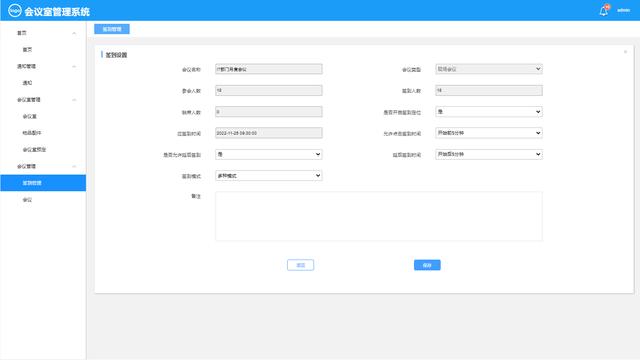Open the 是否允许延后签到 dropdown
Screen dimensions: 640x360
point(269,154)
